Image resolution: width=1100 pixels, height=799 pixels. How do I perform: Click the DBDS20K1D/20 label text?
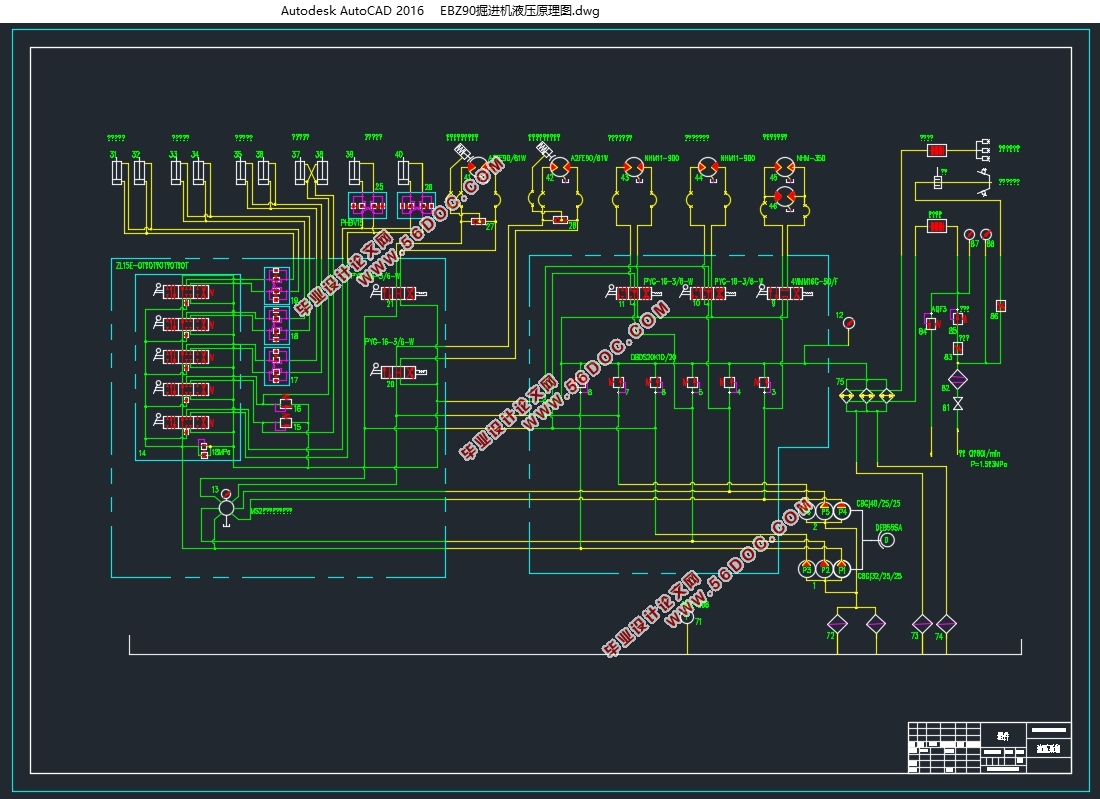(x=653, y=357)
